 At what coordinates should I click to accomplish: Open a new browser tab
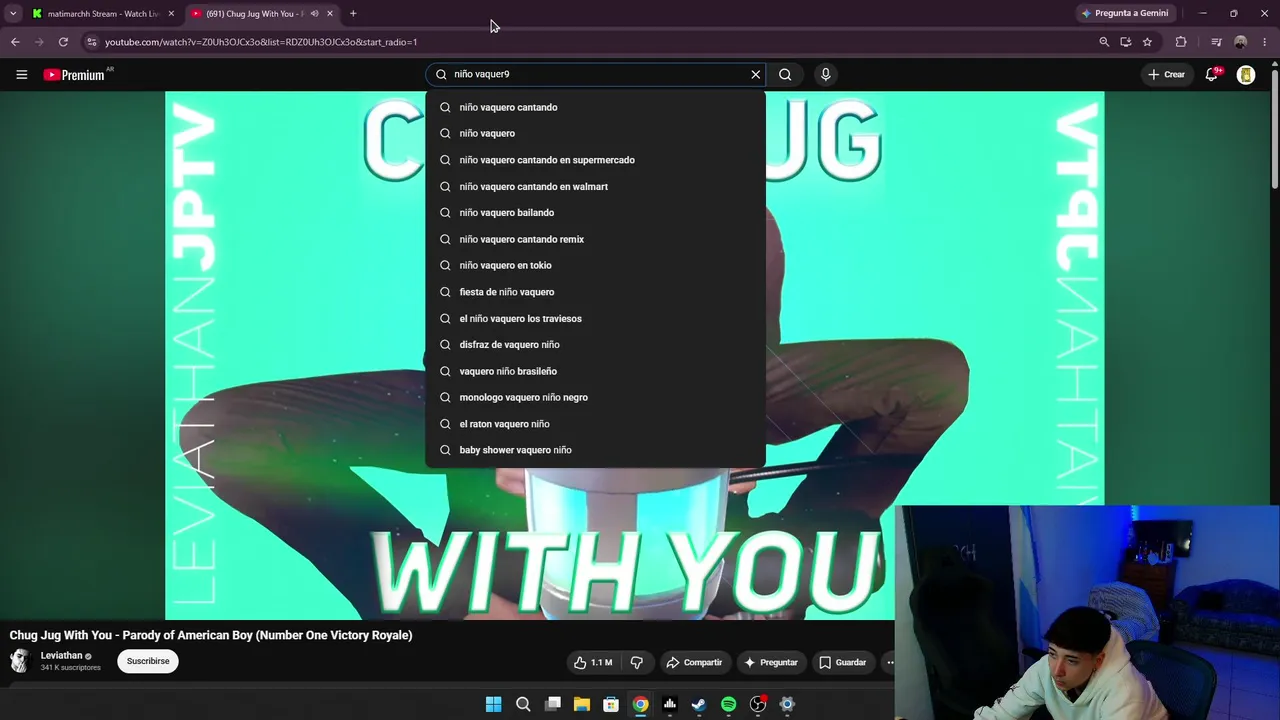pyautogui.click(x=353, y=13)
